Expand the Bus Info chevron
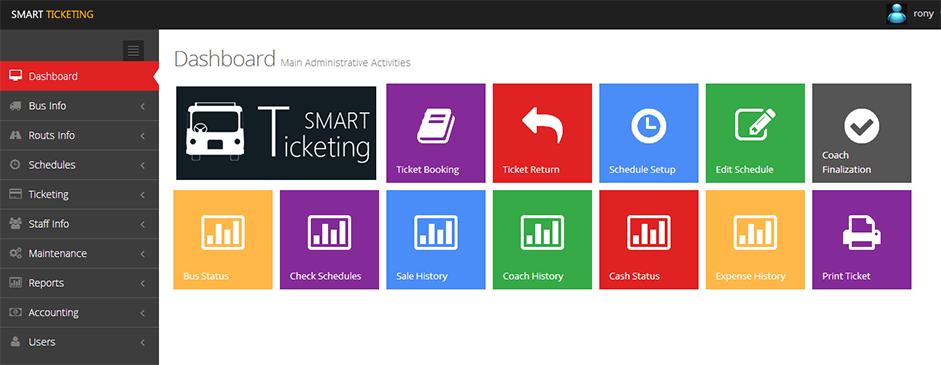This screenshot has width=941, height=365. pos(143,106)
